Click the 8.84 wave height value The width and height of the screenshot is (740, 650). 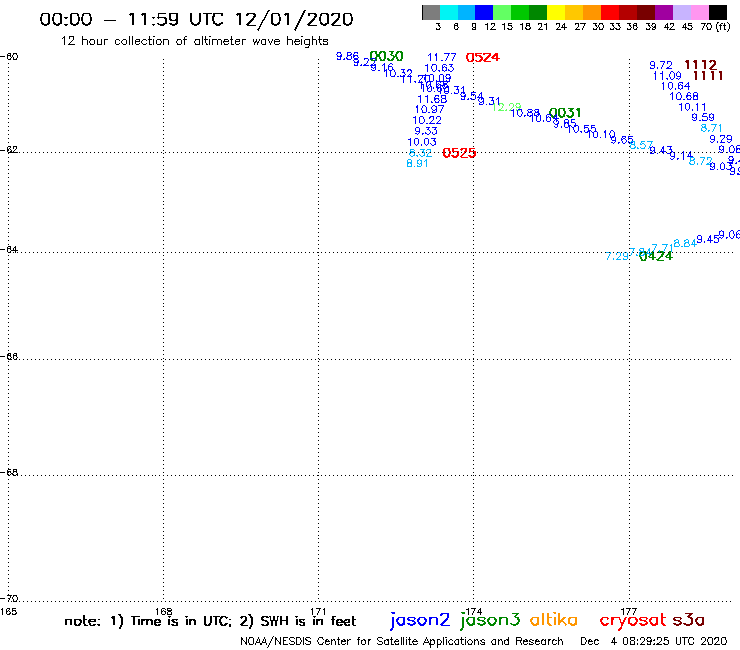(685, 244)
